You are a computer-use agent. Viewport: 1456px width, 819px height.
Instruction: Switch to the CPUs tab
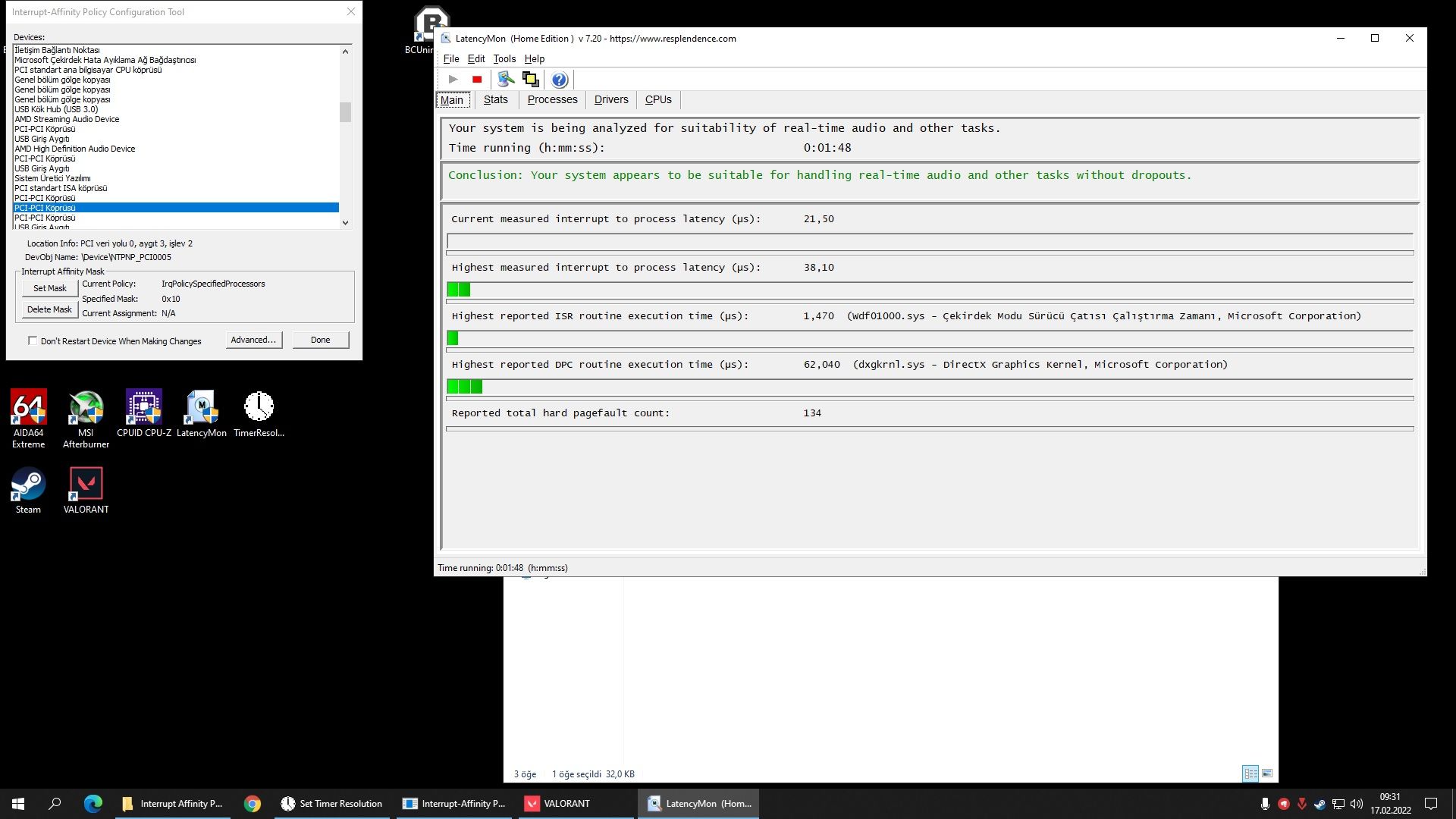pos(657,99)
